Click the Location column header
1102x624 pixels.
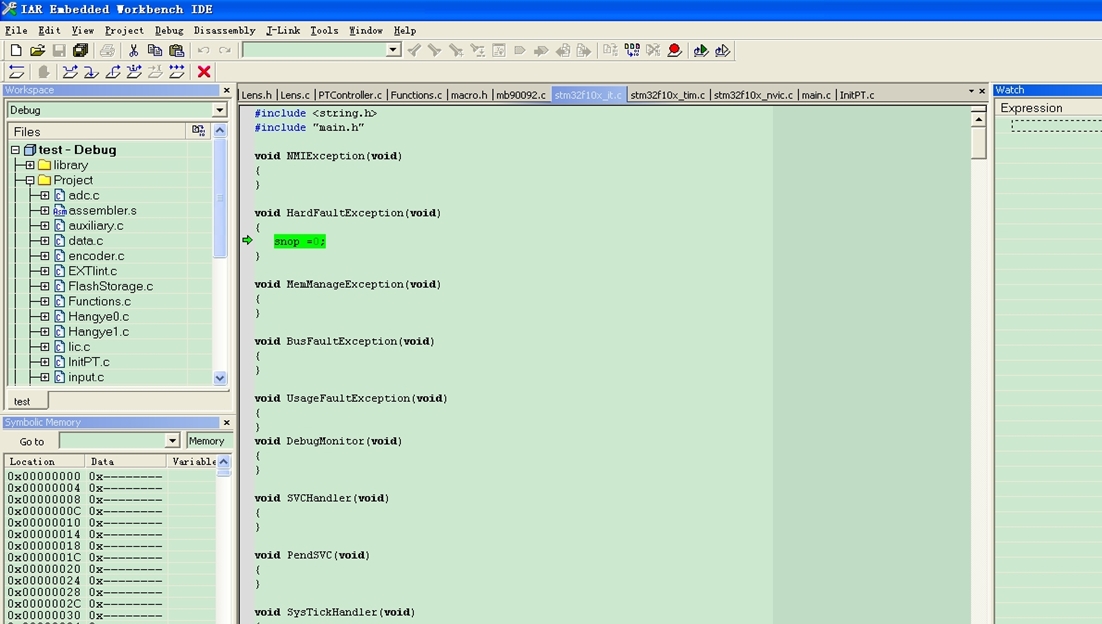45,461
